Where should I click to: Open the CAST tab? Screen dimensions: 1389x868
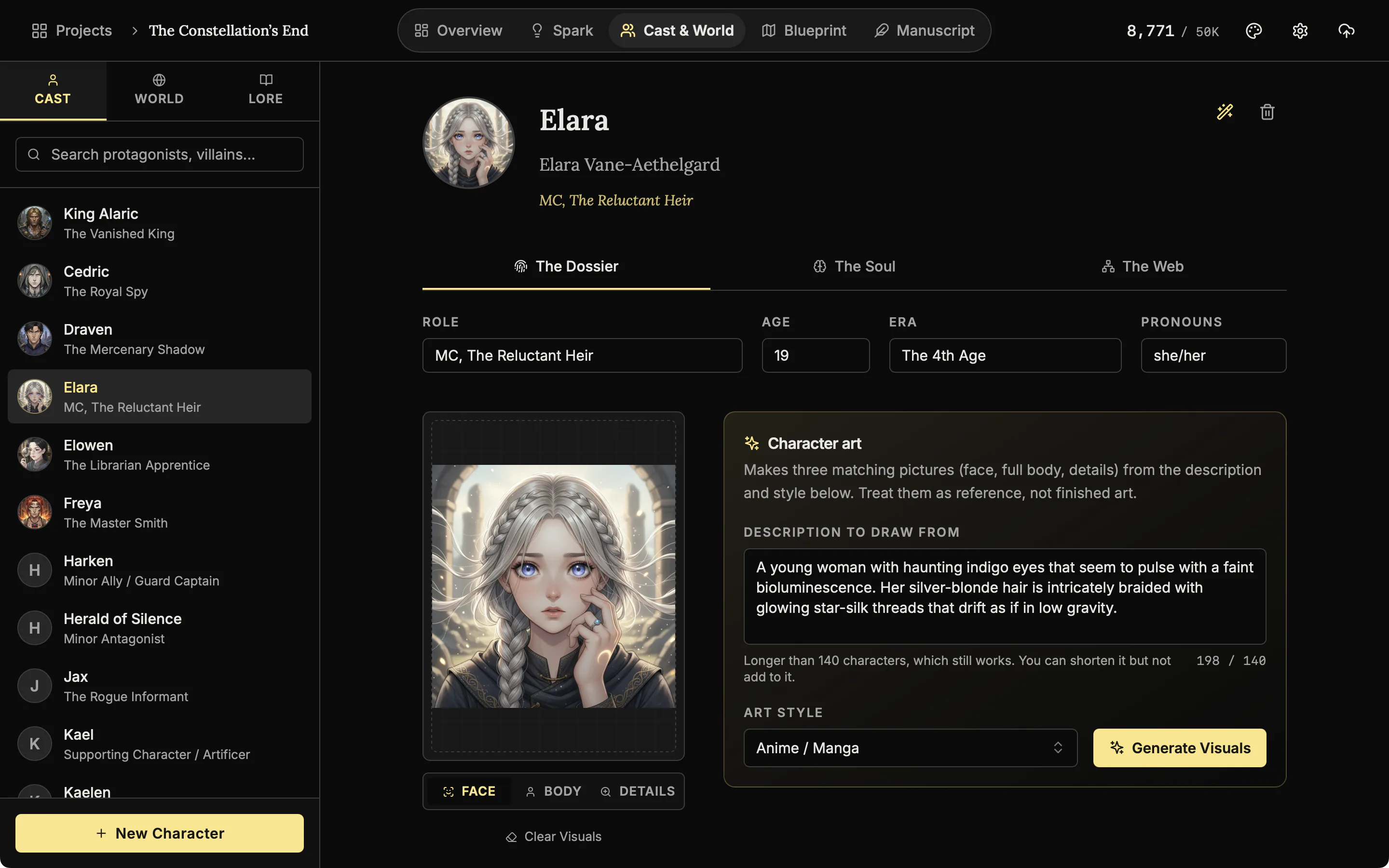[53, 91]
